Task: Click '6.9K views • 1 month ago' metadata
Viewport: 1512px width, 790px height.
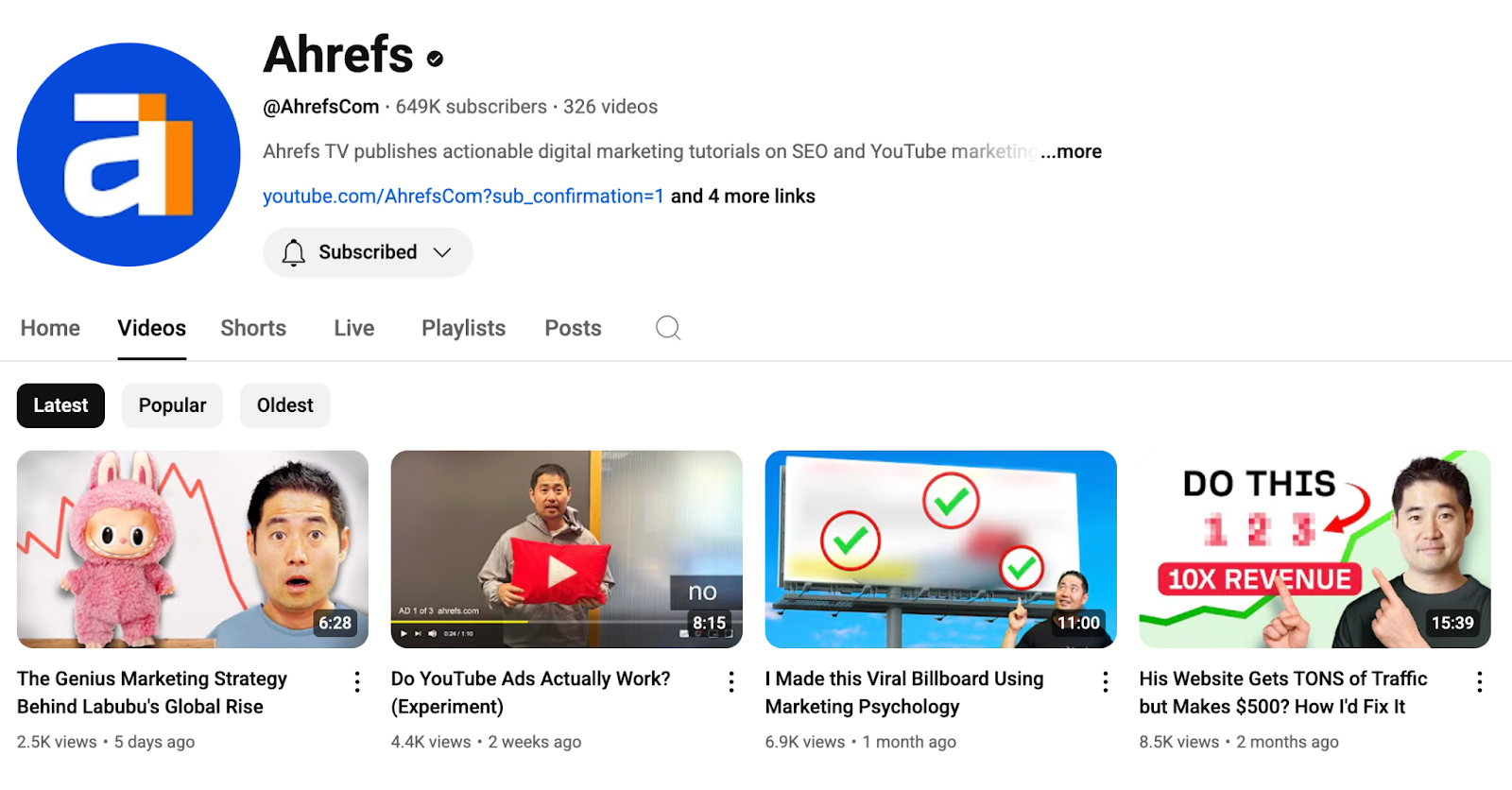Action: click(861, 742)
